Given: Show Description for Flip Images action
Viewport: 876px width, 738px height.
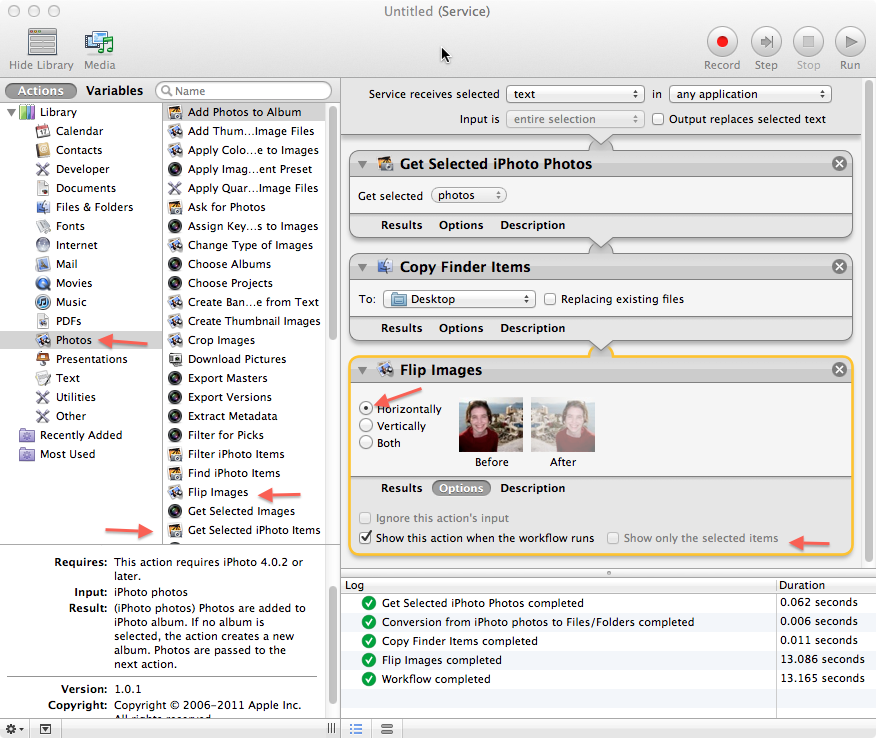Looking at the screenshot, I should (x=532, y=488).
